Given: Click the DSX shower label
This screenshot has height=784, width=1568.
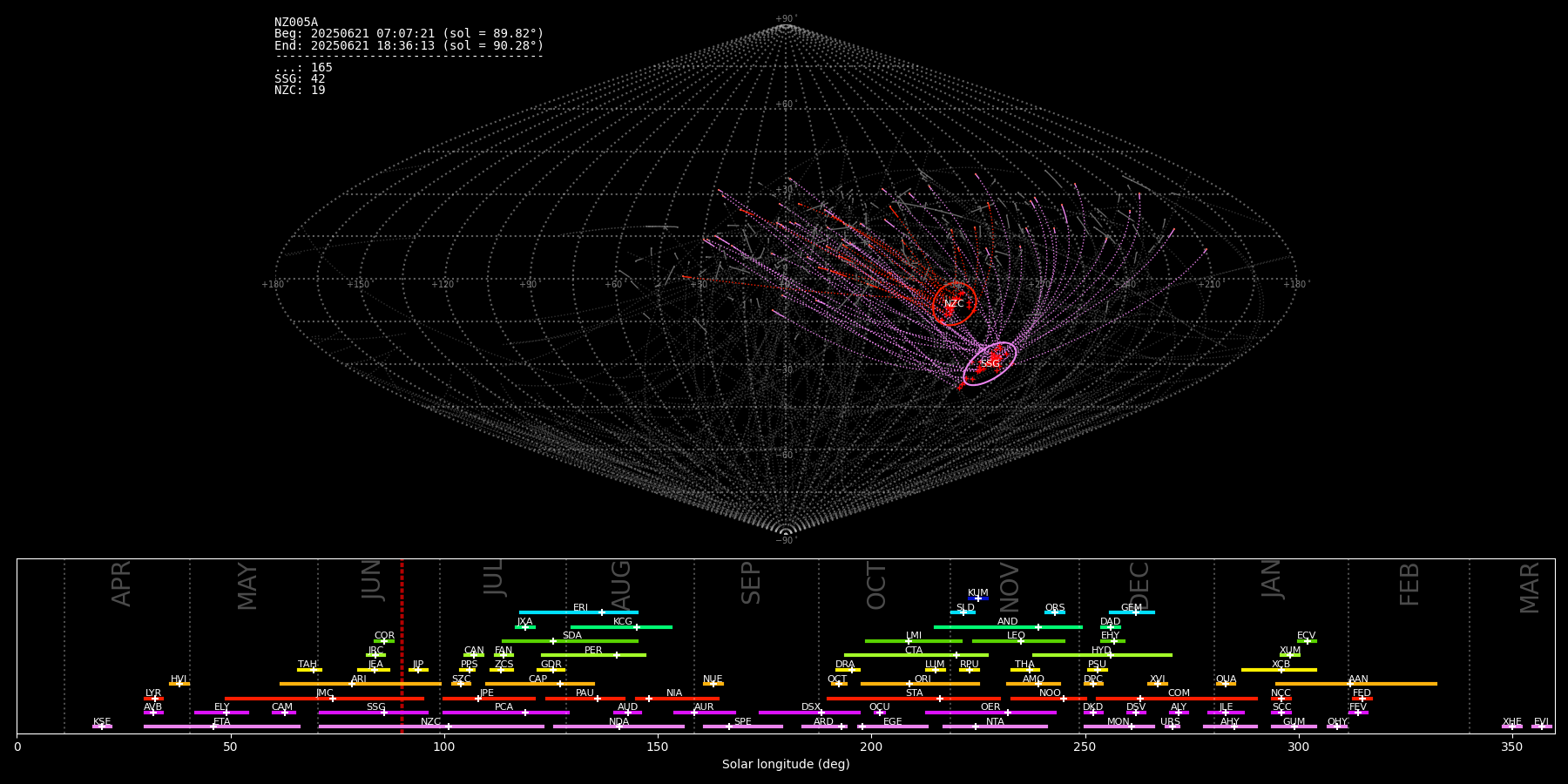Looking at the screenshot, I should point(811,707).
